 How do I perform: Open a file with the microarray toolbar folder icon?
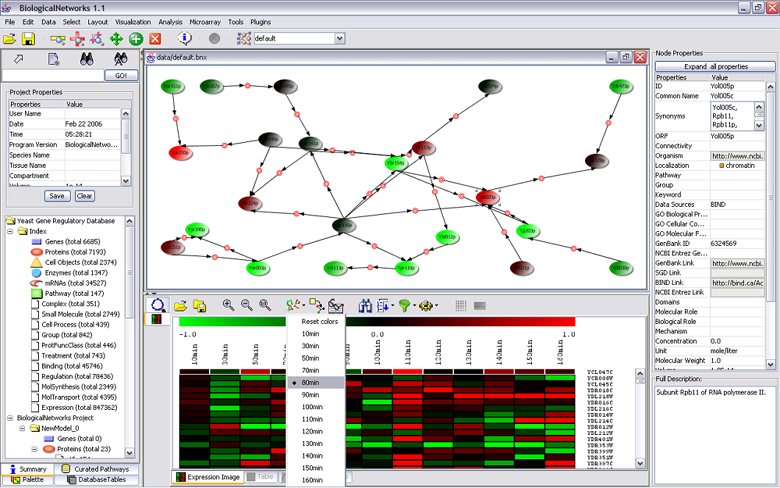(x=180, y=305)
